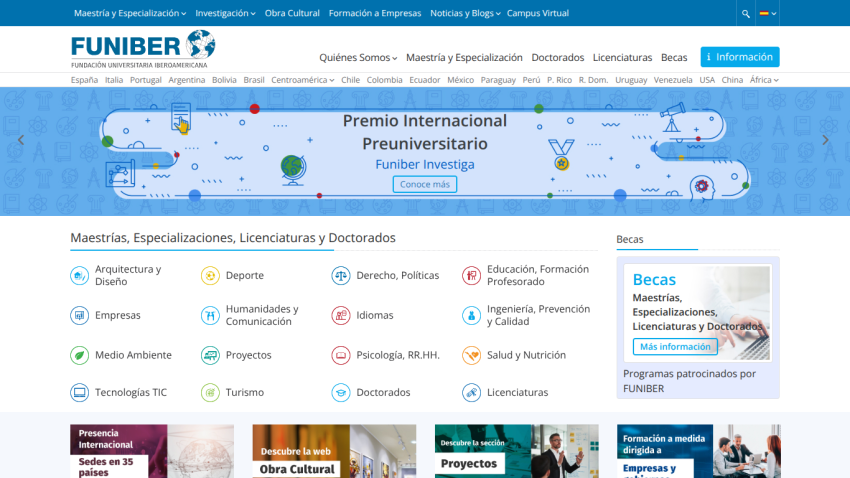Screen dimensions: 850x478
Task: Open the Tecnologías TIC text link
Action: [131, 392]
